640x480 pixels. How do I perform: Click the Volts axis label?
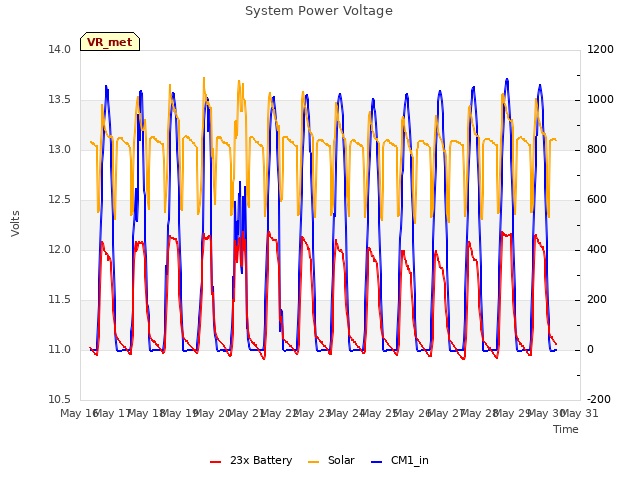(15, 224)
